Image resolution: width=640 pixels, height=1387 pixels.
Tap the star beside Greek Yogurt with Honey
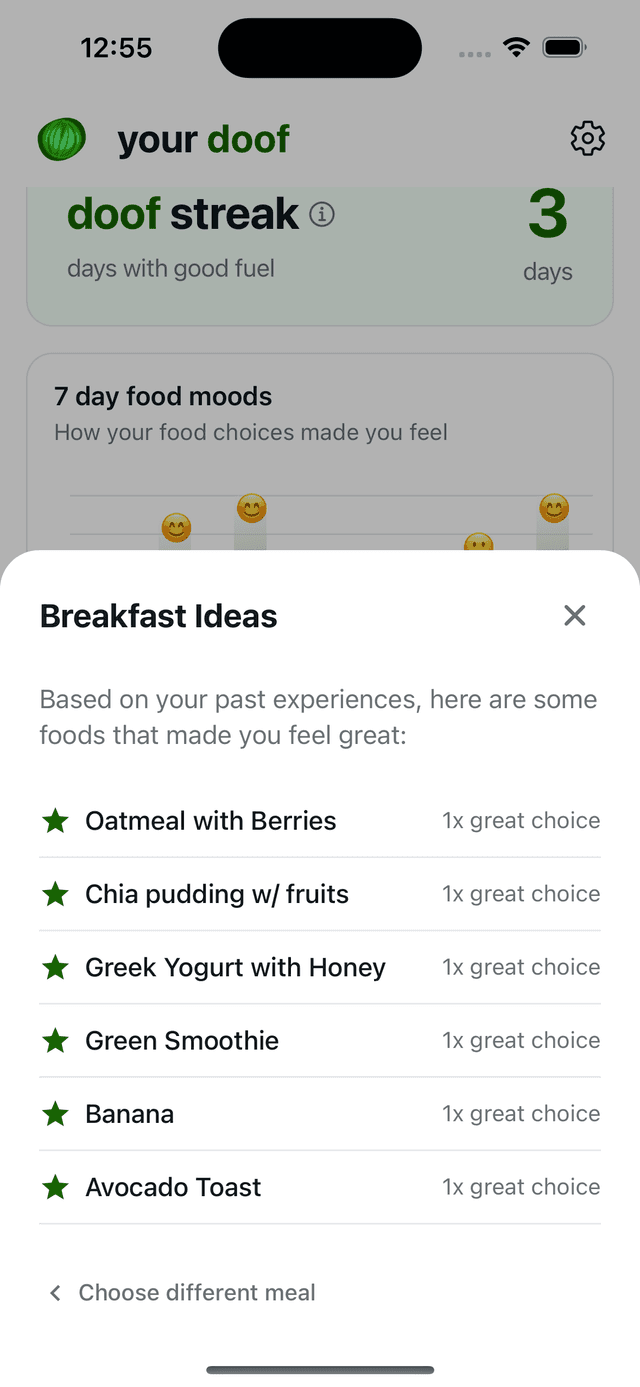[x=55, y=967]
